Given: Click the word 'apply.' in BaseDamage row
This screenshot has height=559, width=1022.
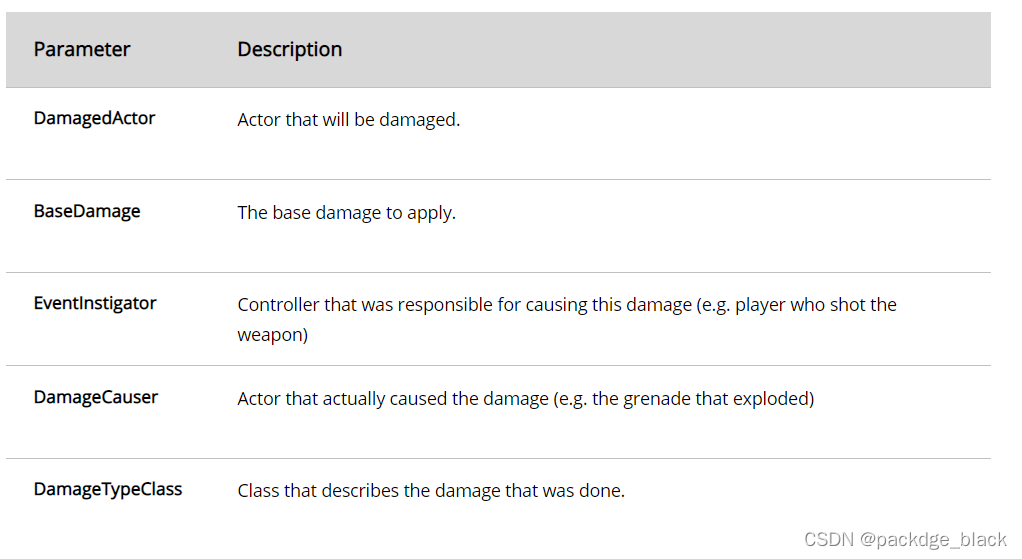Looking at the screenshot, I should (x=431, y=214).
